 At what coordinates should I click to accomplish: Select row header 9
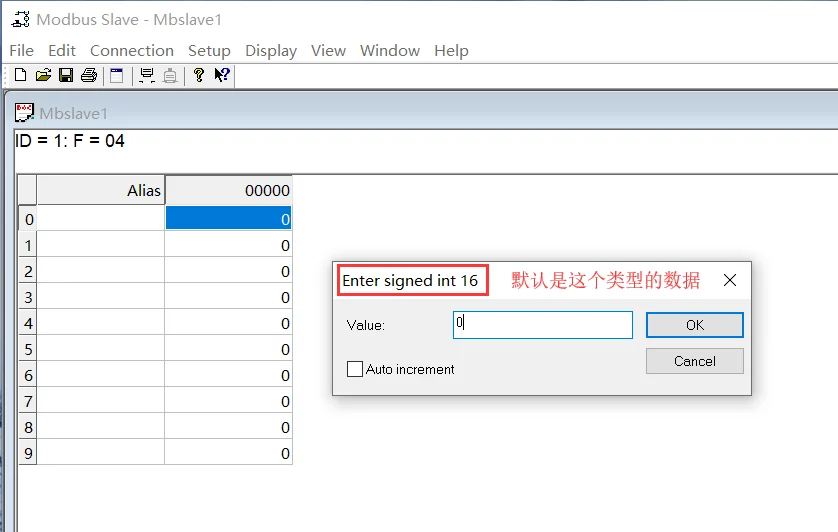(x=28, y=452)
